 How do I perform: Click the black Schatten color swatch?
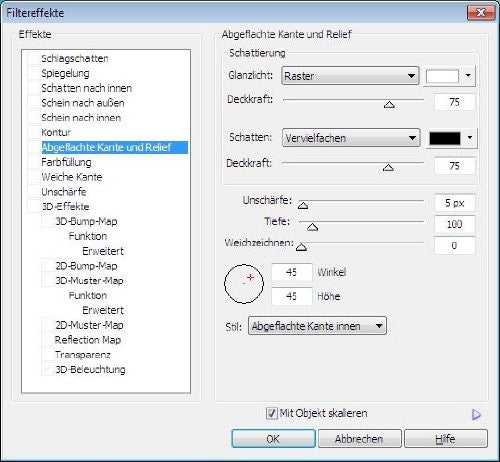tap(445, 138)
